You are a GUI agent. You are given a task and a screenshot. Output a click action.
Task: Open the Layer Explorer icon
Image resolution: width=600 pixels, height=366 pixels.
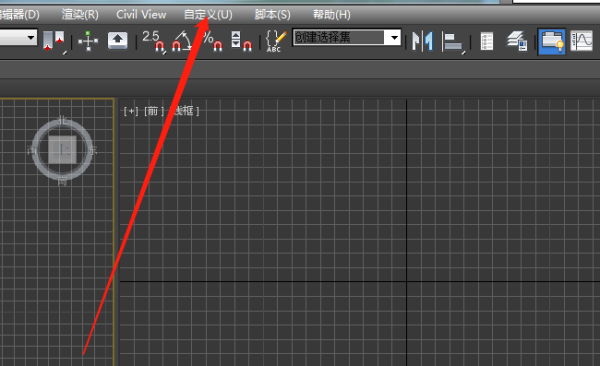[517, 41]
